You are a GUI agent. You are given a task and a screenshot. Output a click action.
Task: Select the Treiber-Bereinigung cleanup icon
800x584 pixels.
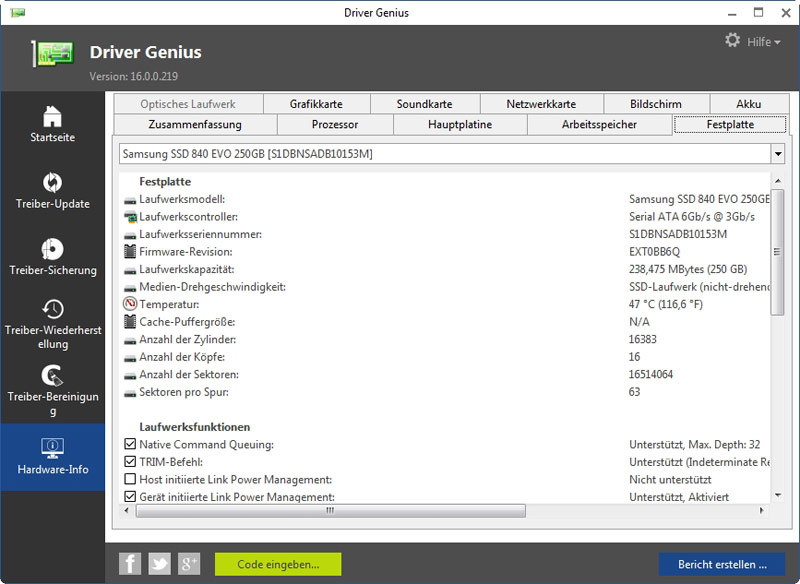[52, 376]
